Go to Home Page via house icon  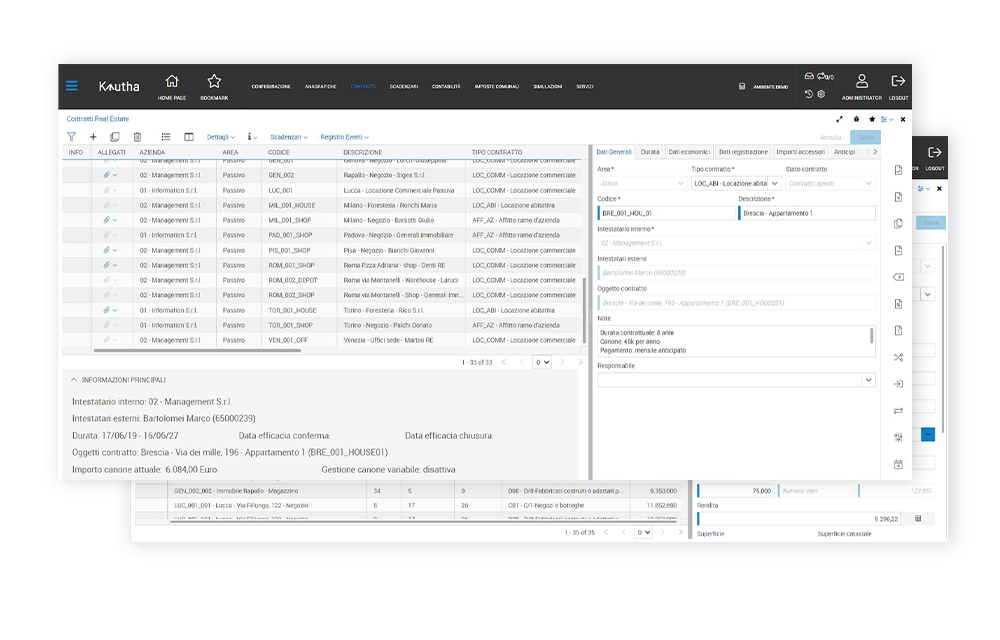click(172, 82)
